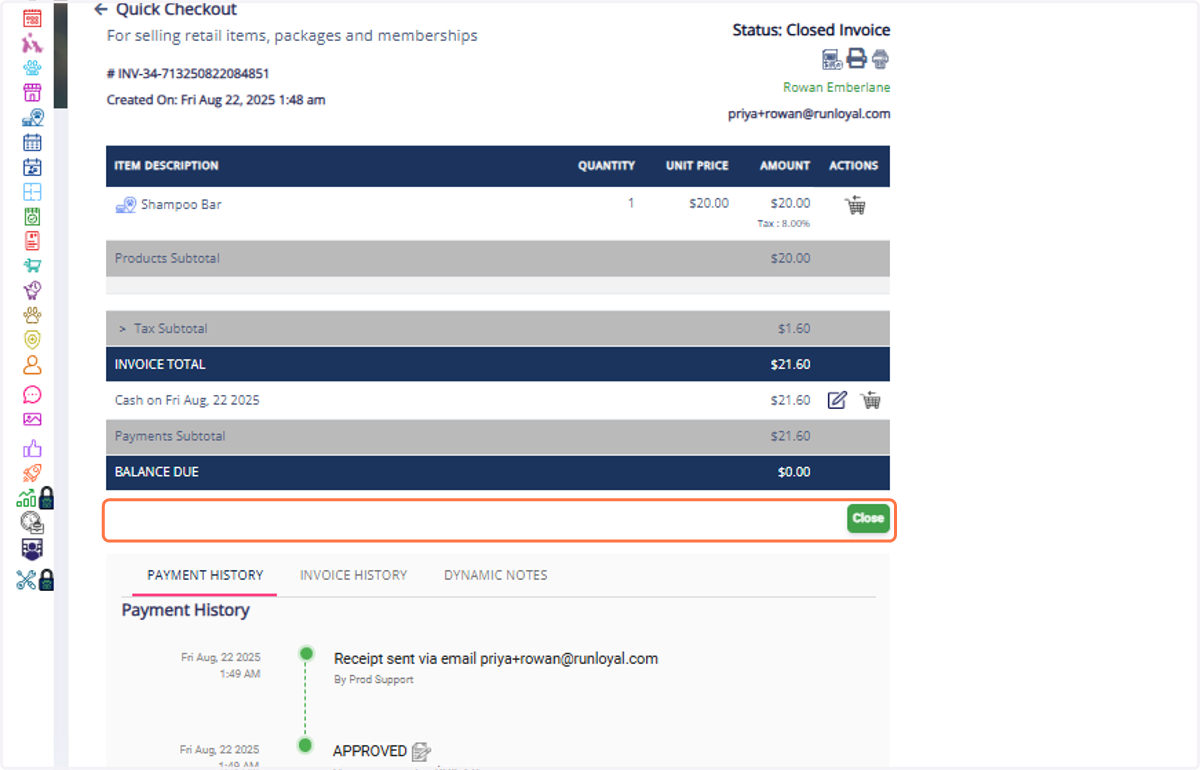Click the ITEM DESCRIPTION column header

click(166, 166)
